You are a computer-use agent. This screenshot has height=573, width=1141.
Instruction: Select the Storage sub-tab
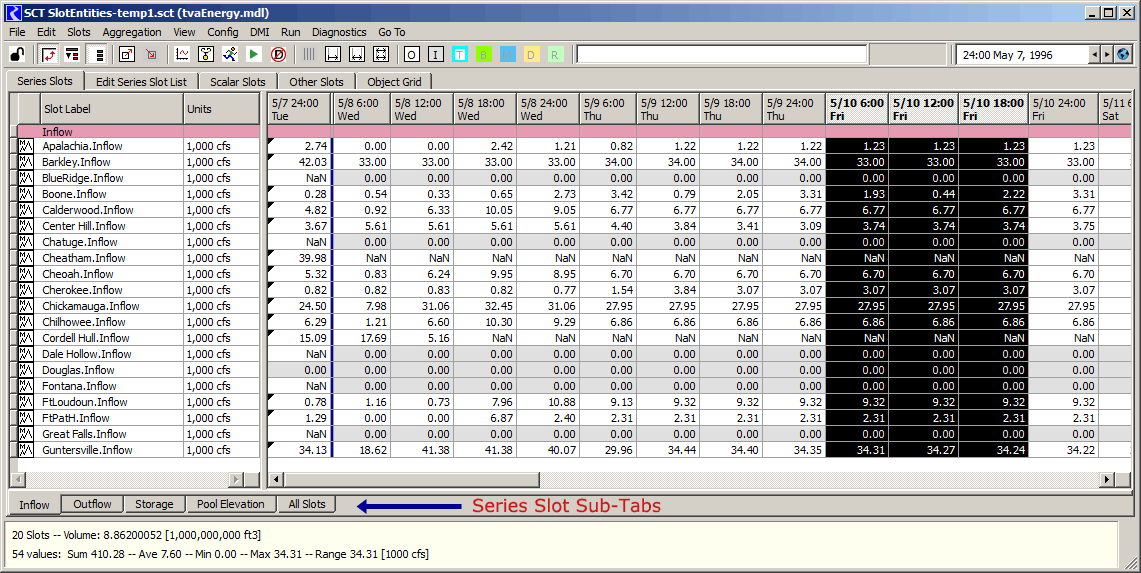click(x=154, y=504)
